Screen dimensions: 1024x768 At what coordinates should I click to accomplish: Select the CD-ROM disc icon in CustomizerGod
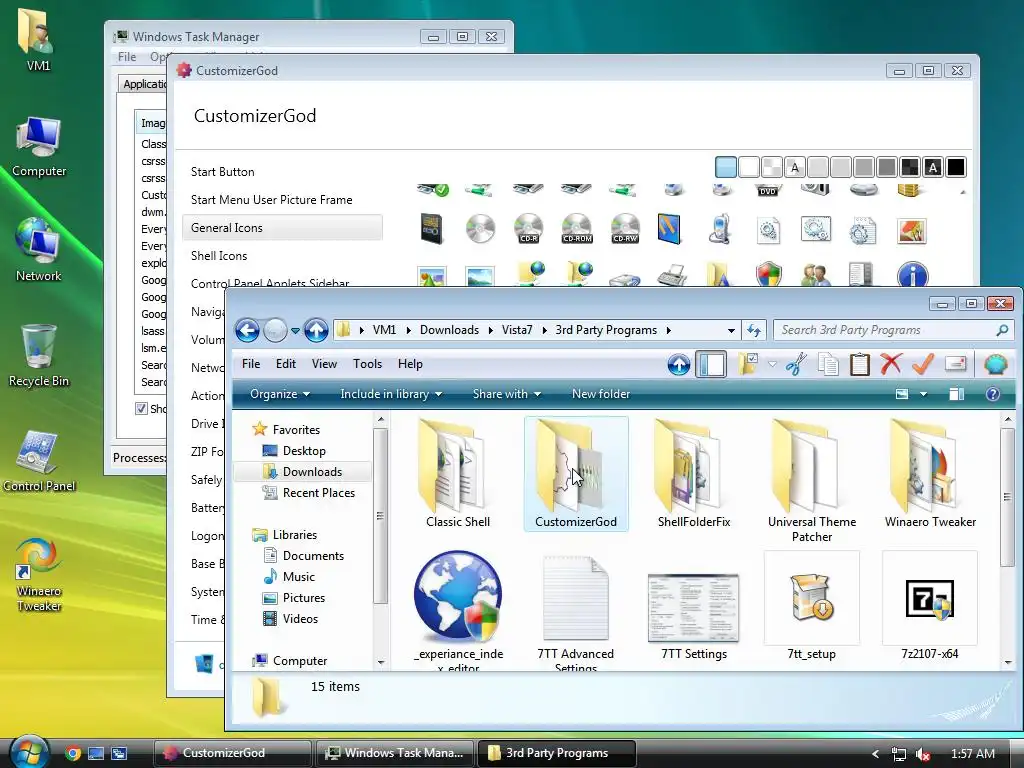pyautogui.click(x=577, y=229)
